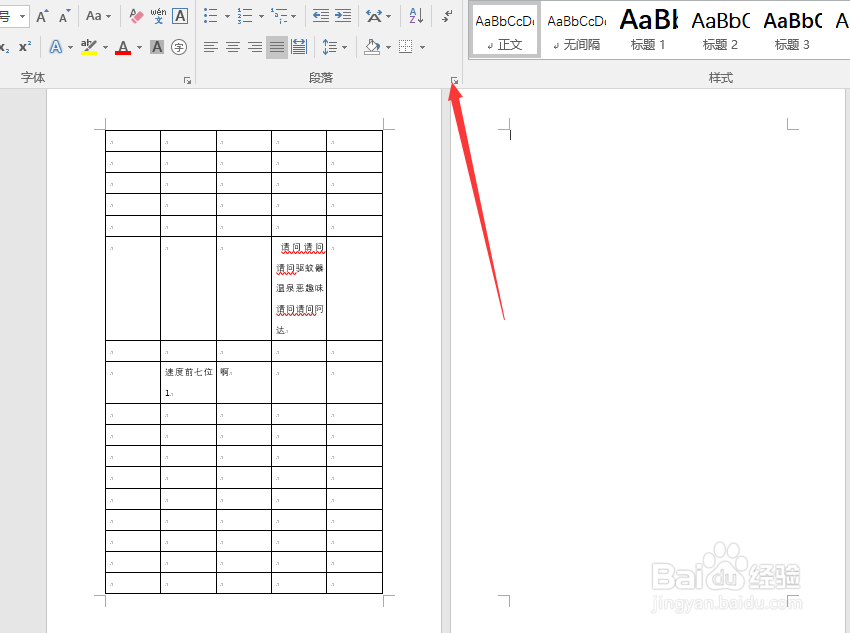The height and width of the screenshot is (633, 850).
Task: Align paragraph text to the left
Action: [x=211, y=47]
